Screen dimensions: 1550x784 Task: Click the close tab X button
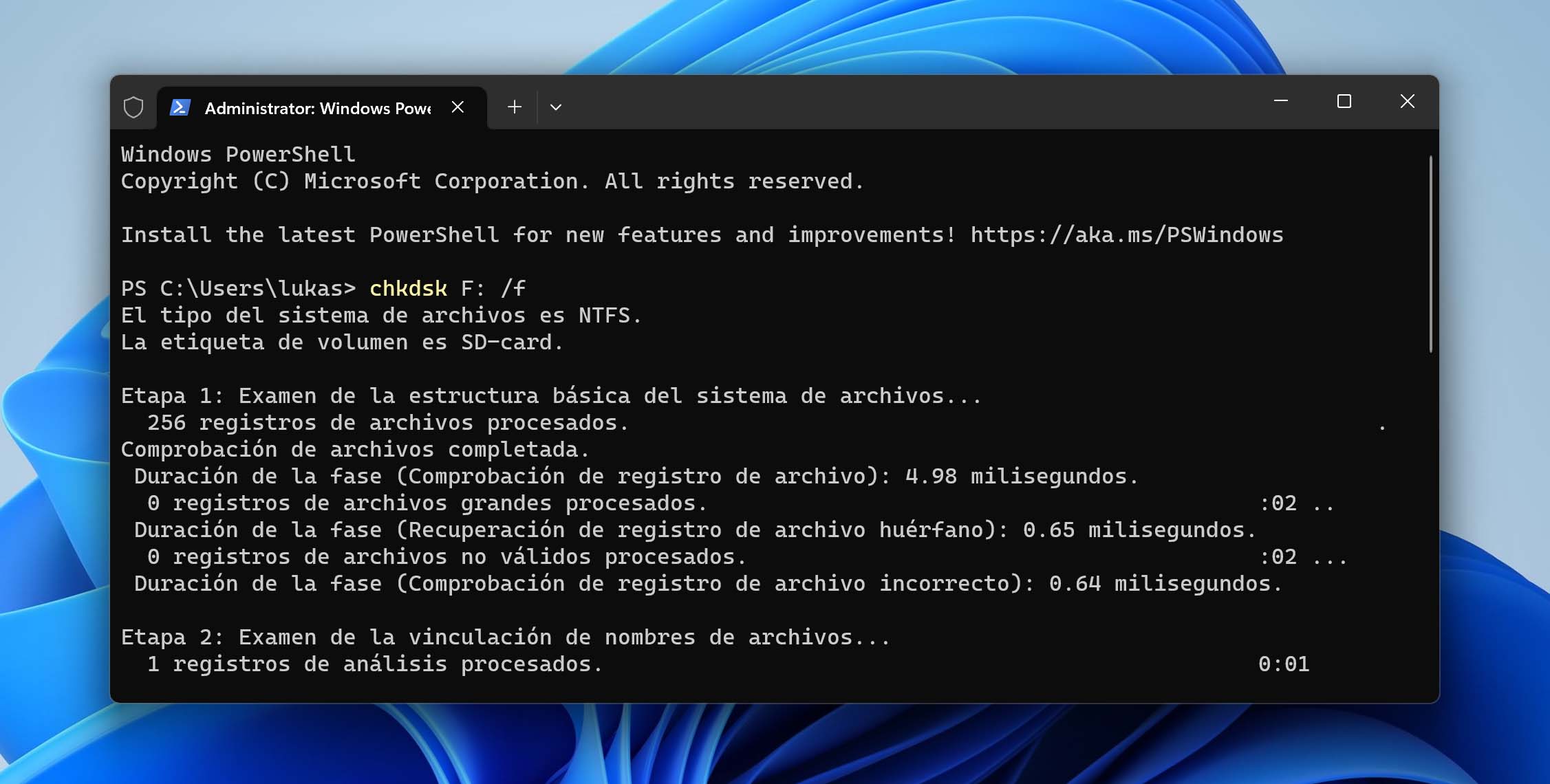coord(457,107)
